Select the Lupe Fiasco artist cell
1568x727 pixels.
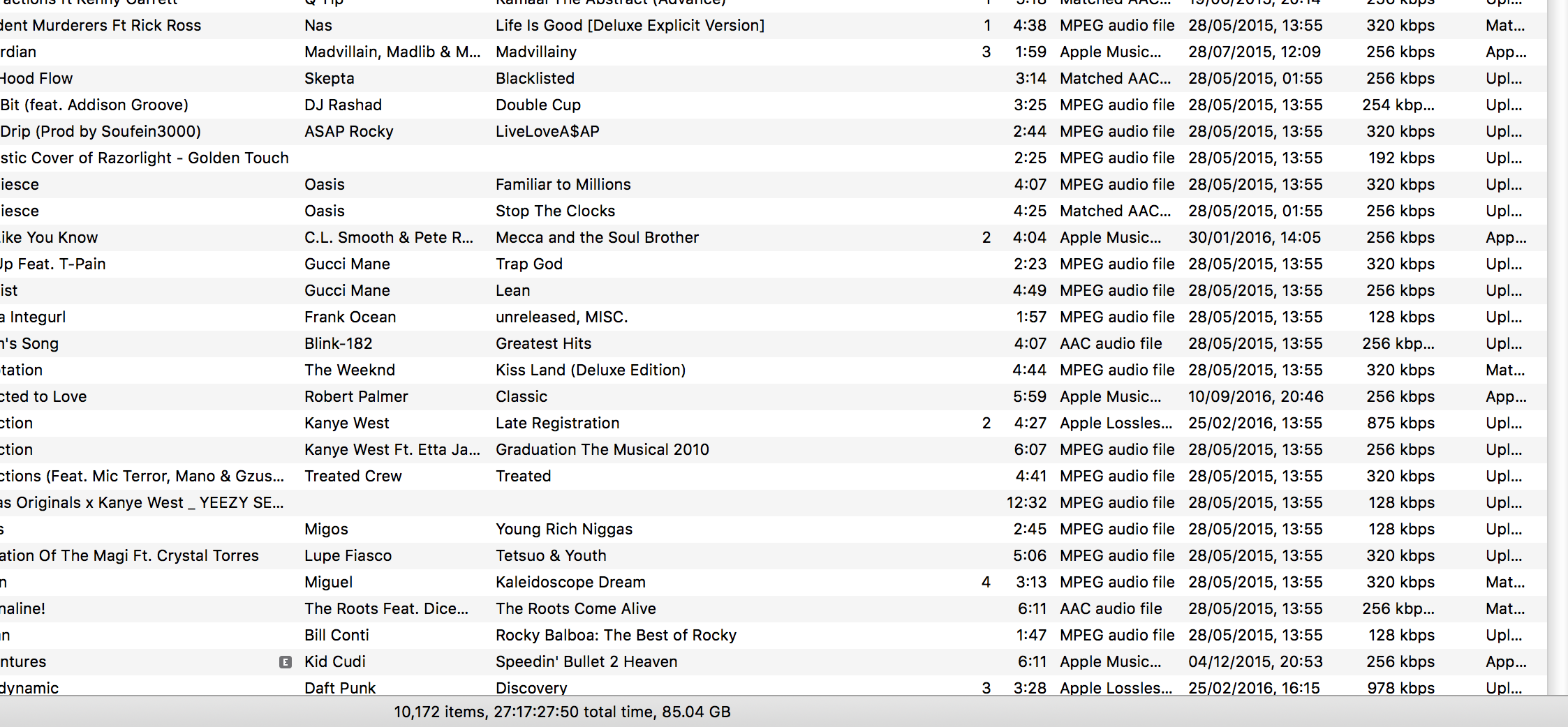pos(348,556)
